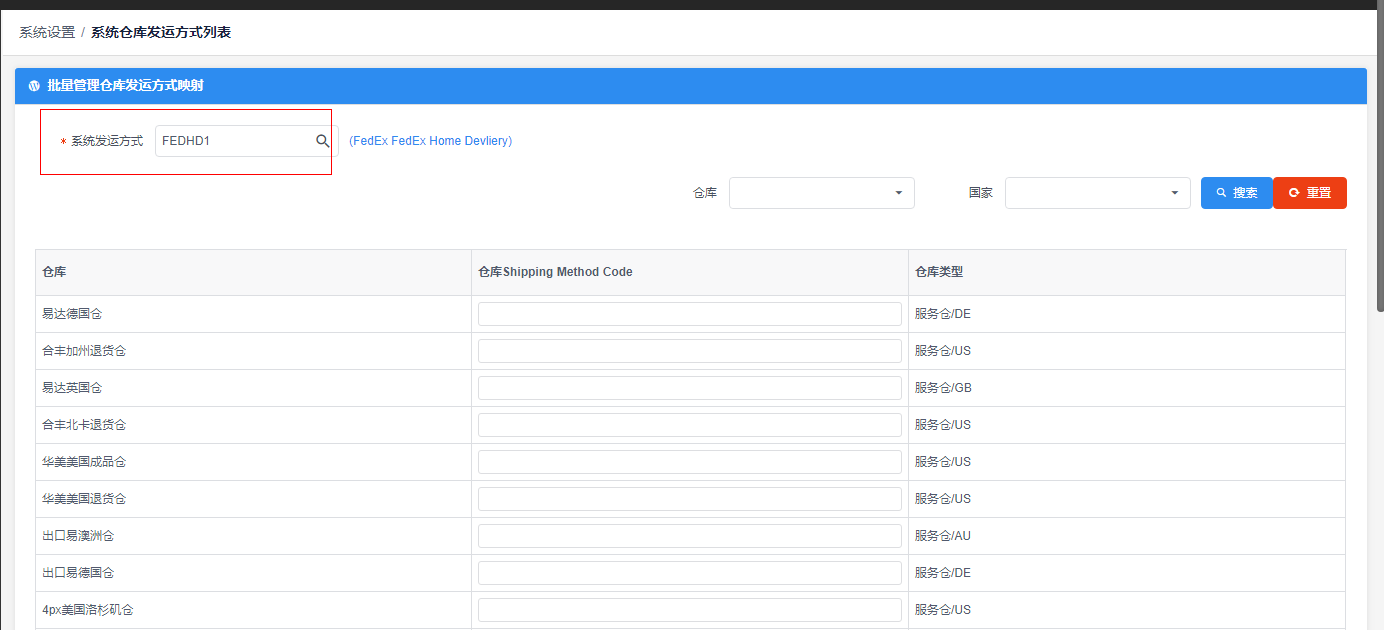This screenshot has width=1384, height=630.
Task: Click the 重置 reset button
Action: (x=1310, y=193)
